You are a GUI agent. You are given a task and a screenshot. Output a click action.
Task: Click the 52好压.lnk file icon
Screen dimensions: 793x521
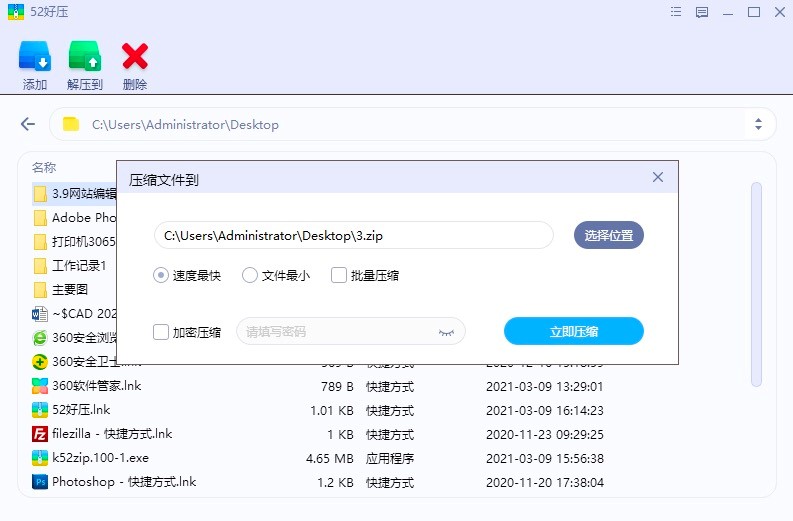(x=40, y=410)
